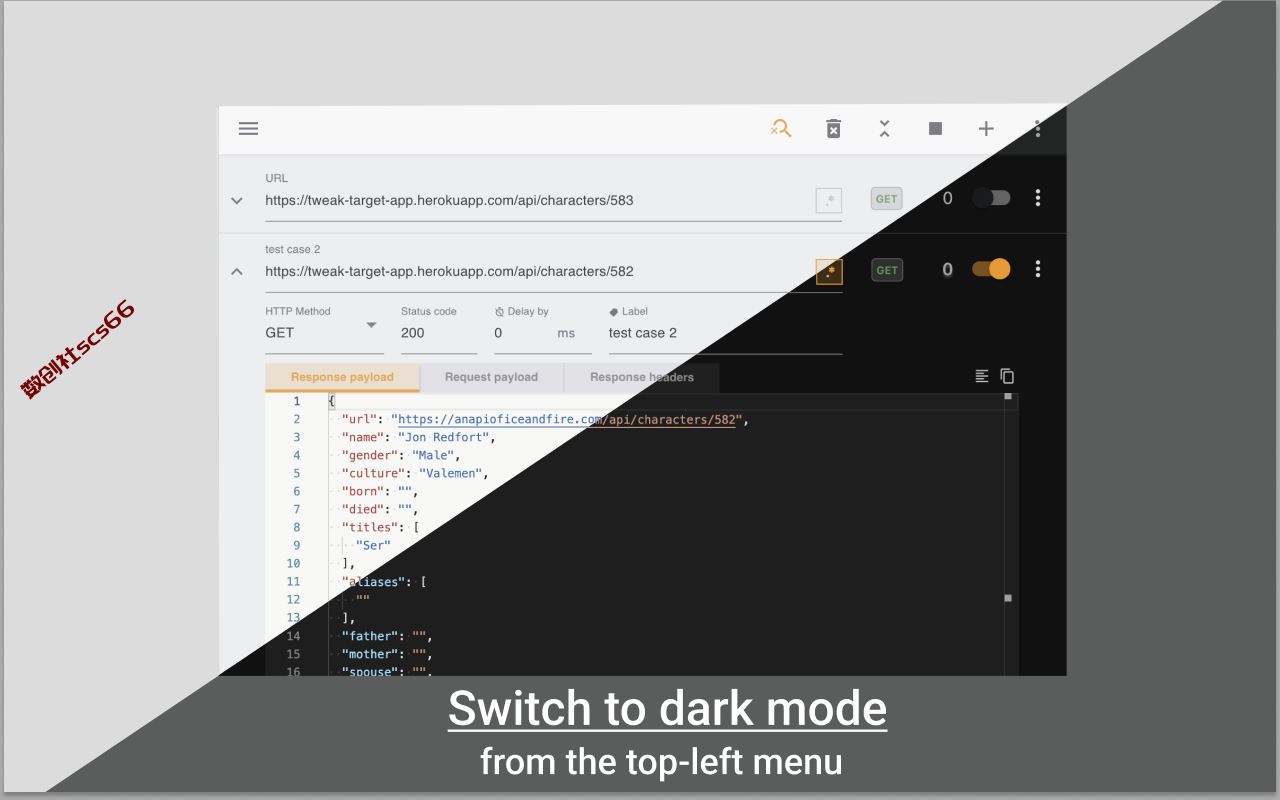Expand the characters/583 rule chevron
This screenshot has height=800, width=1280.
click(237, 200)
